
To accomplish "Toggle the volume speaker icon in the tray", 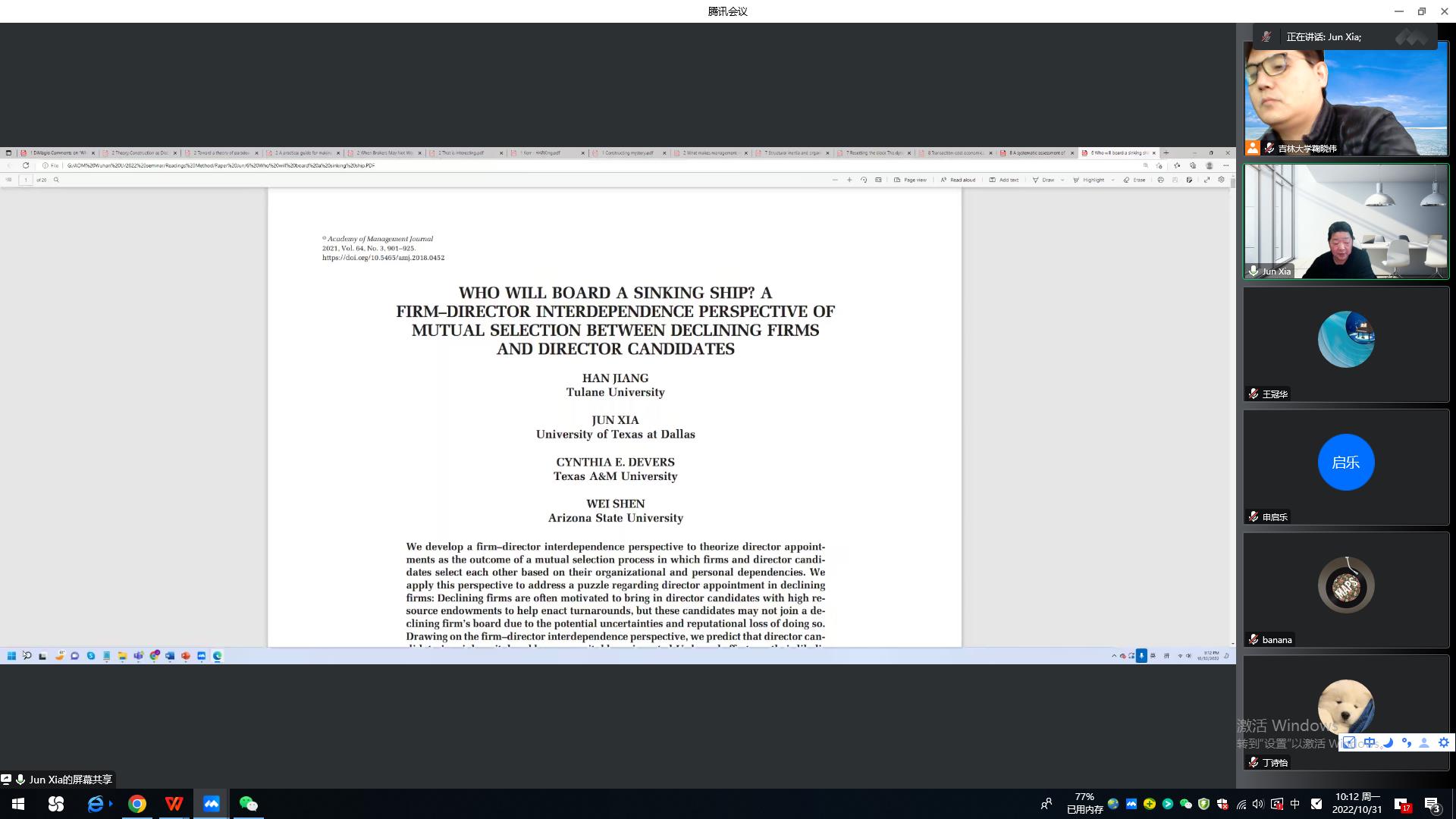I will pyautogui.click(x=1258, y=804).
